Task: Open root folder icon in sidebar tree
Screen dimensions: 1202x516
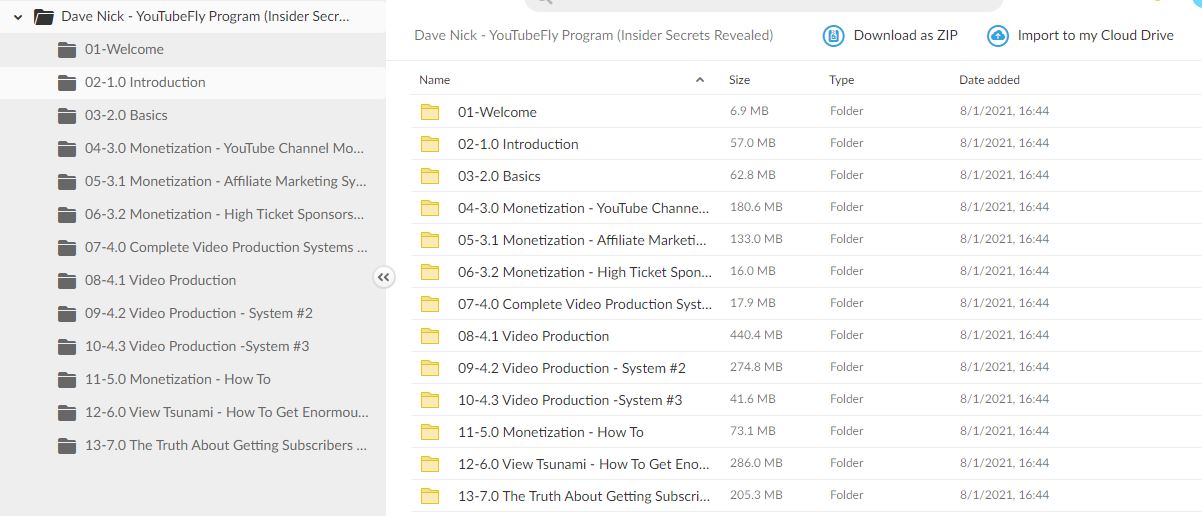Action: point(43,17)
